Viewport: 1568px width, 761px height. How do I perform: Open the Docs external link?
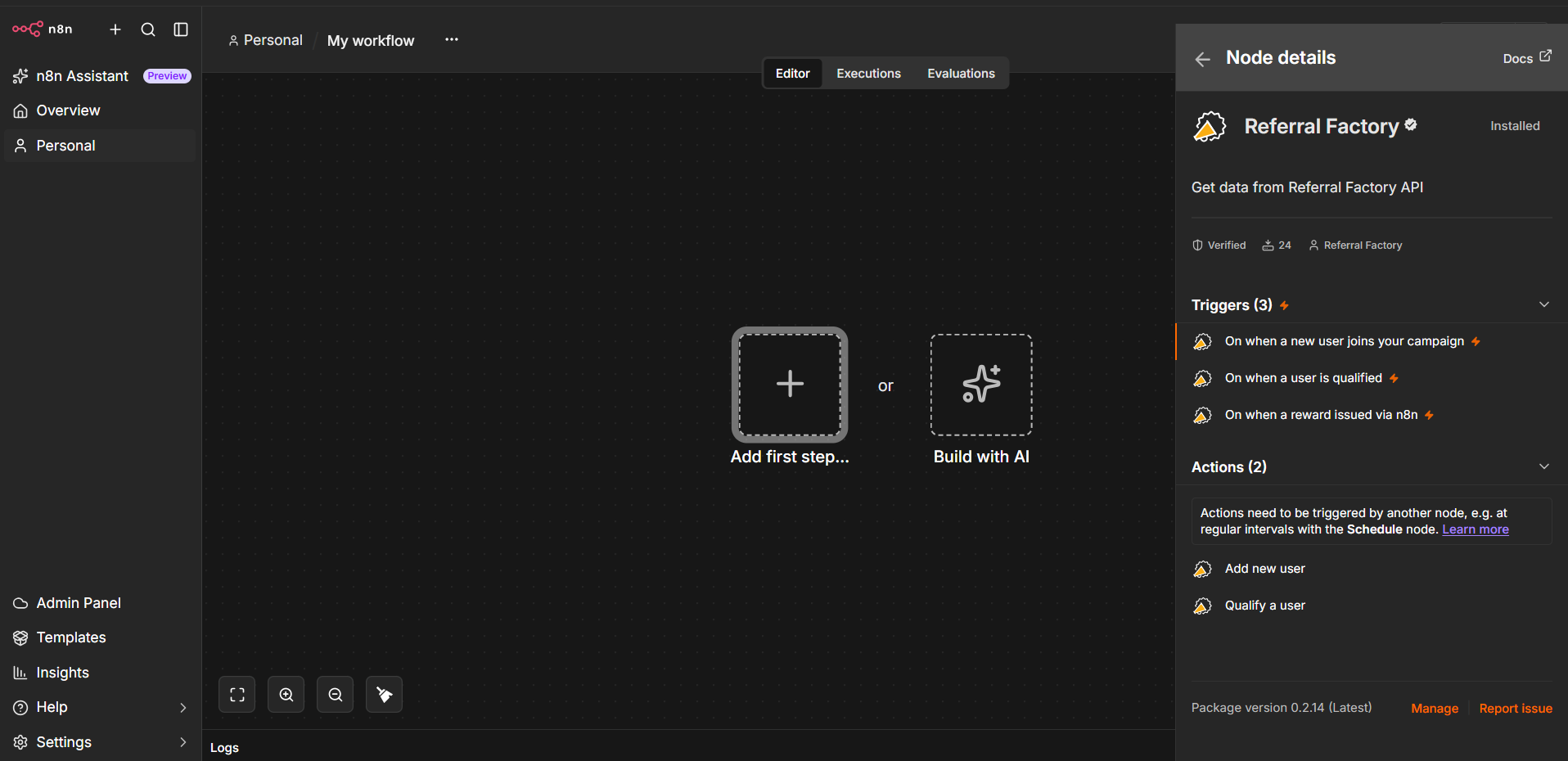(1527, 58)
